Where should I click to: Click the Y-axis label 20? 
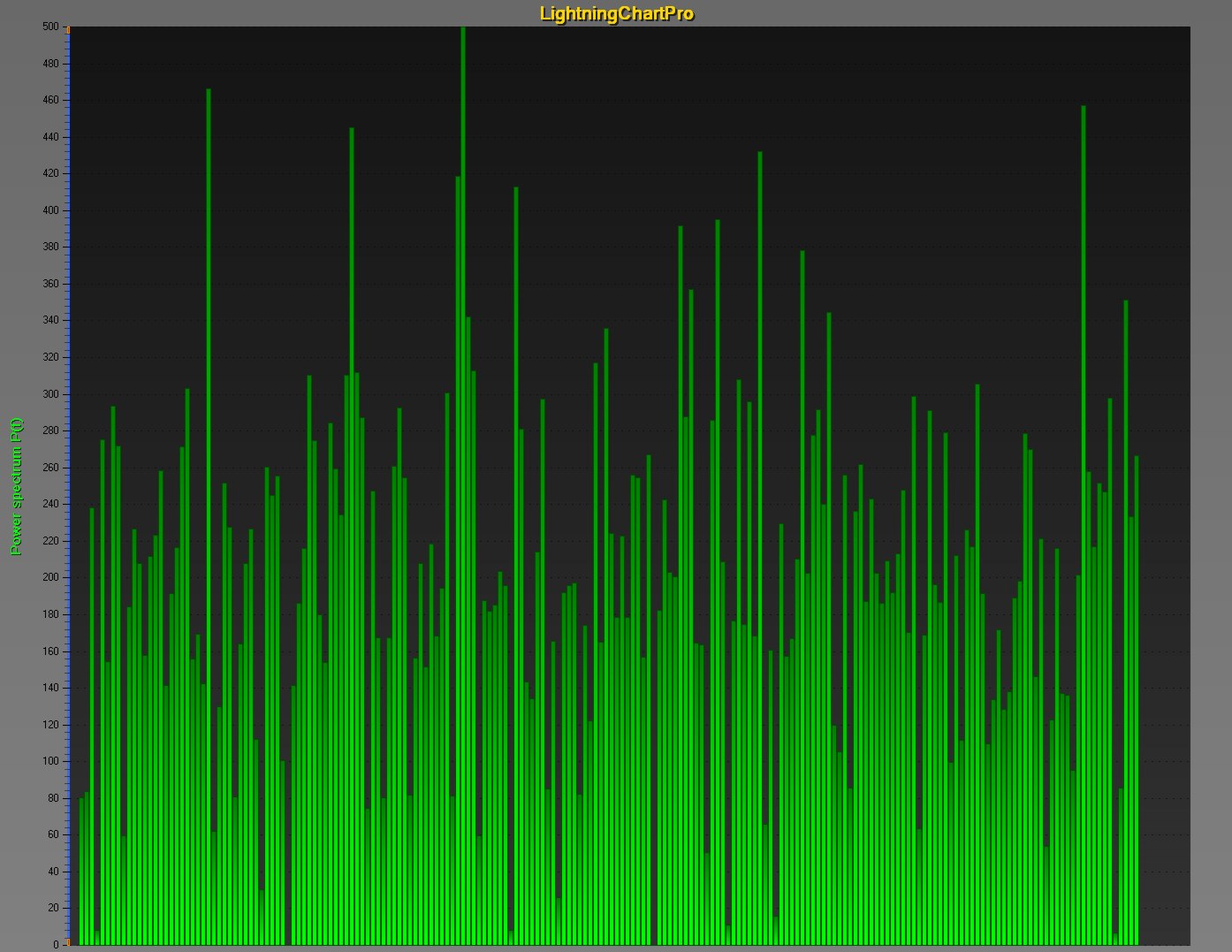pyautogui.click(x=53, y=908)
